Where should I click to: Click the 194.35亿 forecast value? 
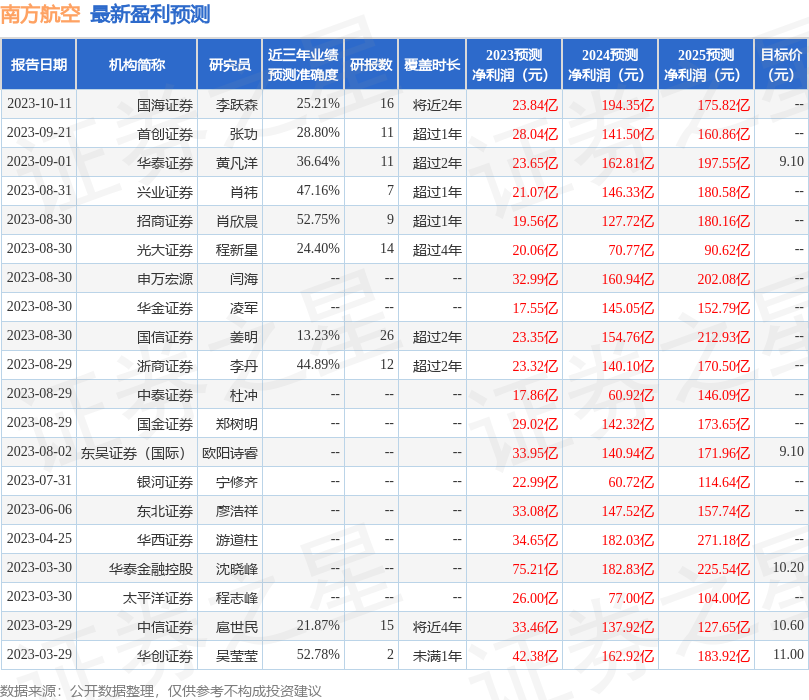[628, 105]
